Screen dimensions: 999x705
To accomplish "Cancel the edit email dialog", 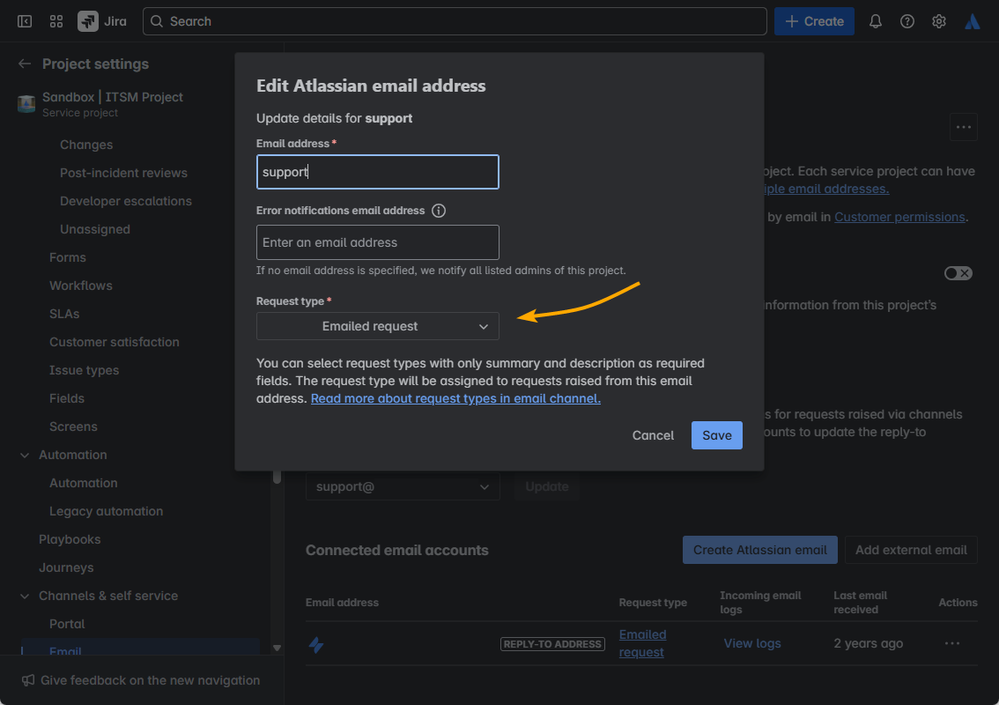I will tap(653, 435).
